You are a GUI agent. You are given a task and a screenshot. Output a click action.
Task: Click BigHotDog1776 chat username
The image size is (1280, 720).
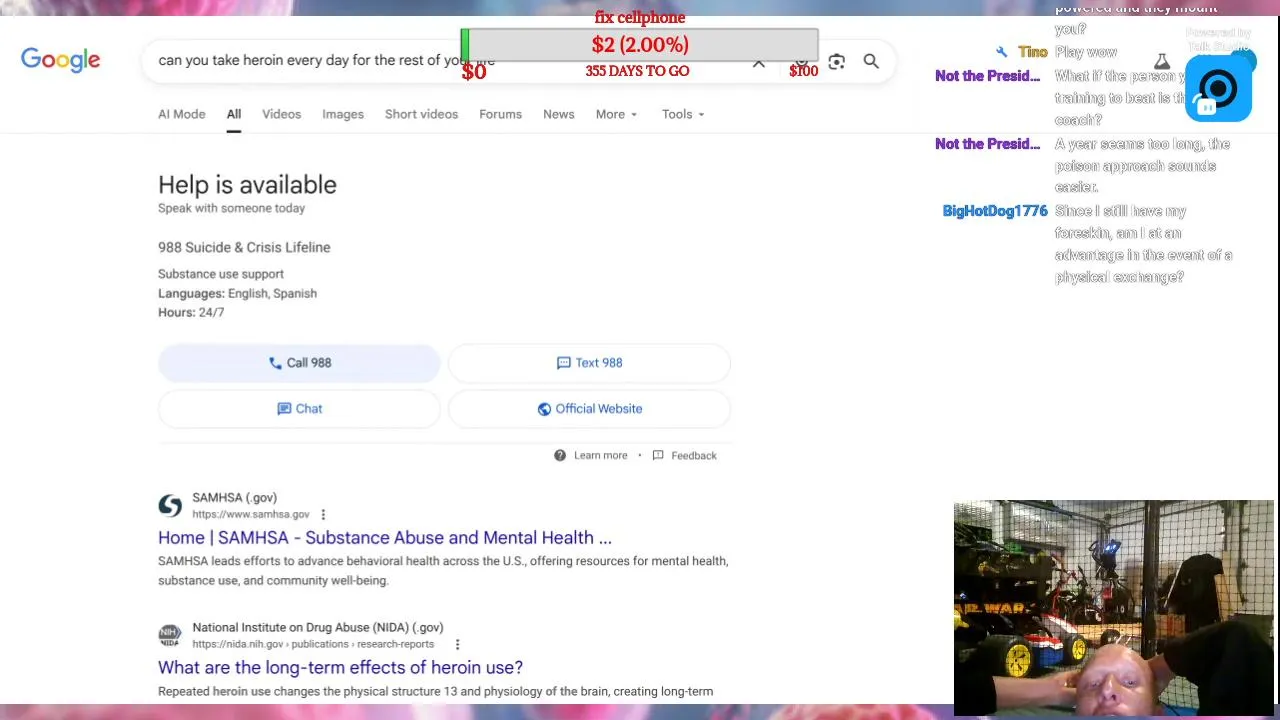pyautogui.click(x=995, y=211)
